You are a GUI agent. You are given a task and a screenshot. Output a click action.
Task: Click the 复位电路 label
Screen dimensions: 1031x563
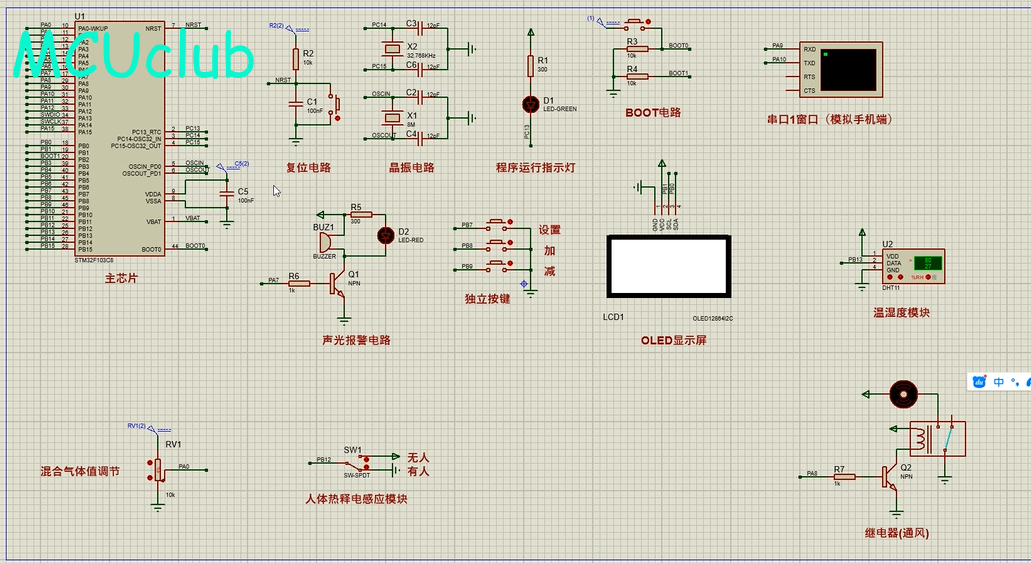click(308, 168)
